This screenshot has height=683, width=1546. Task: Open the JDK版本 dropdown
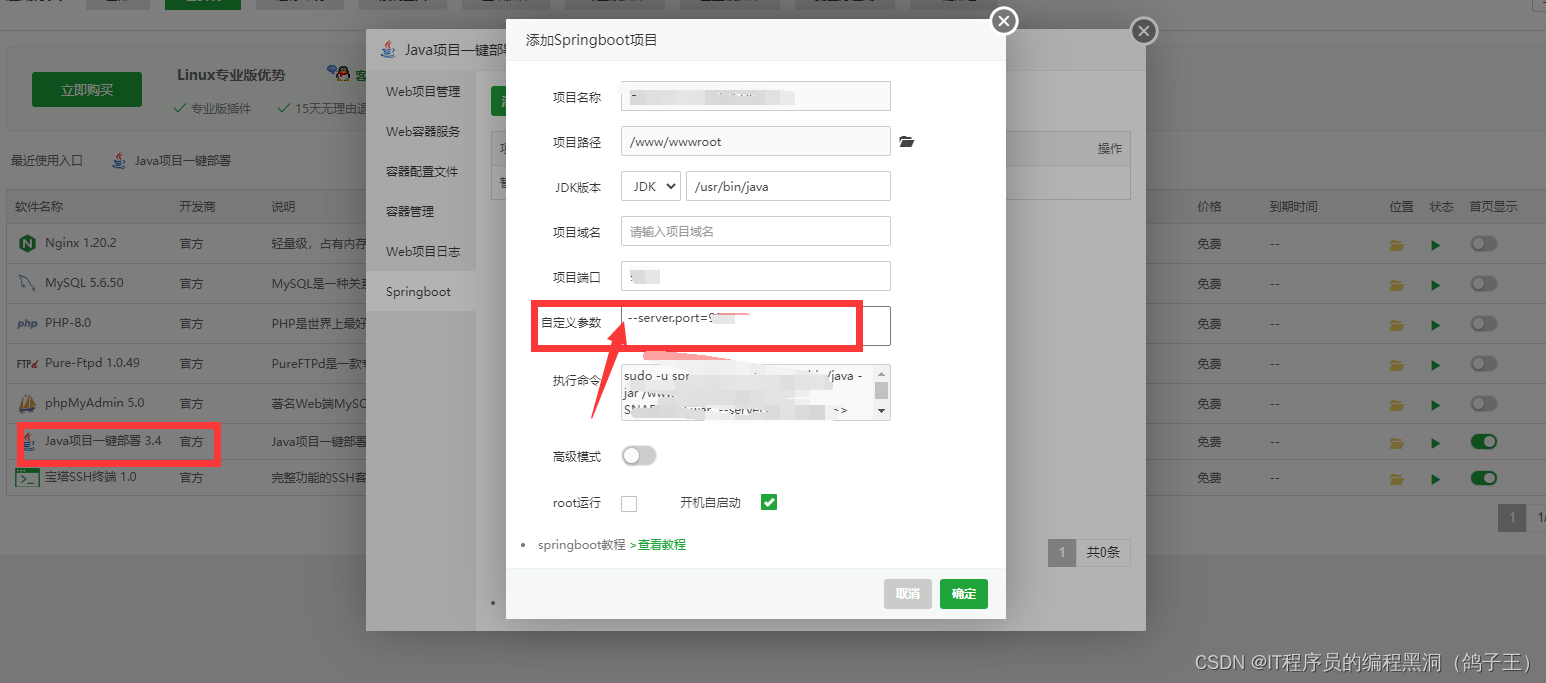(x=651, y=186)
